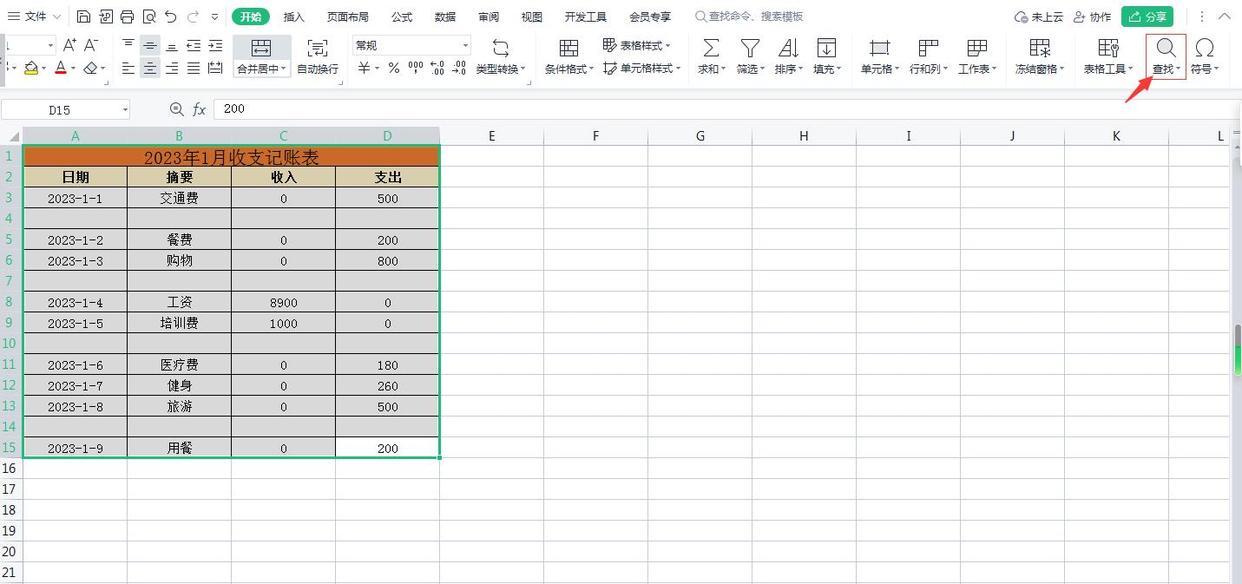Viewport: 1242px width, 584px height.
Task: Open the 单元格样式 dropdown
Action: [x=642, y=68]
